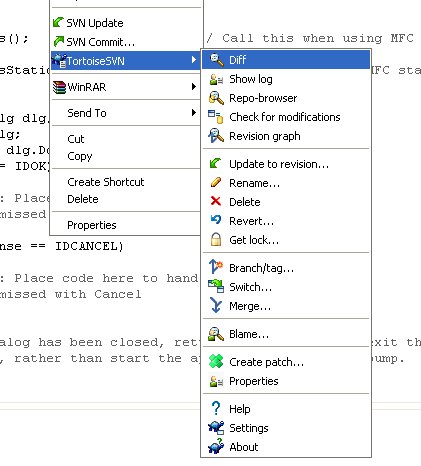Choose Rename... menu entry
The height and width of the screenshot is (466, 421).
pos(286,183)
